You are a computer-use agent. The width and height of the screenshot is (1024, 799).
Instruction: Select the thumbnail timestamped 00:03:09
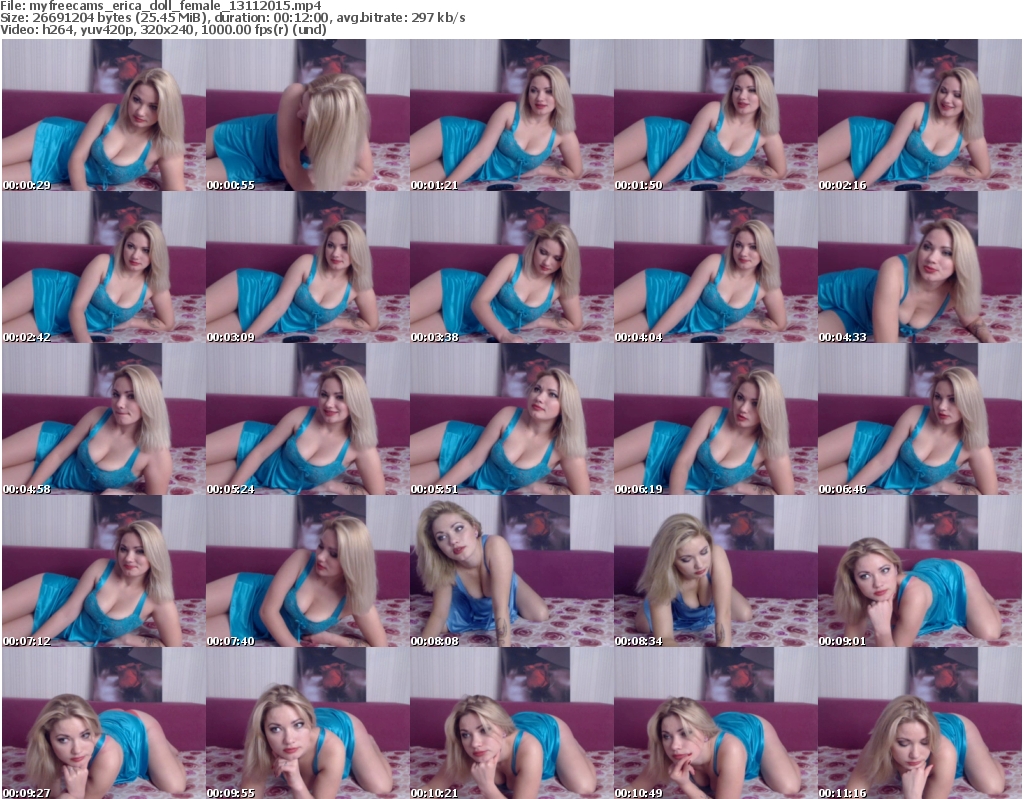(x=308, y=267)
